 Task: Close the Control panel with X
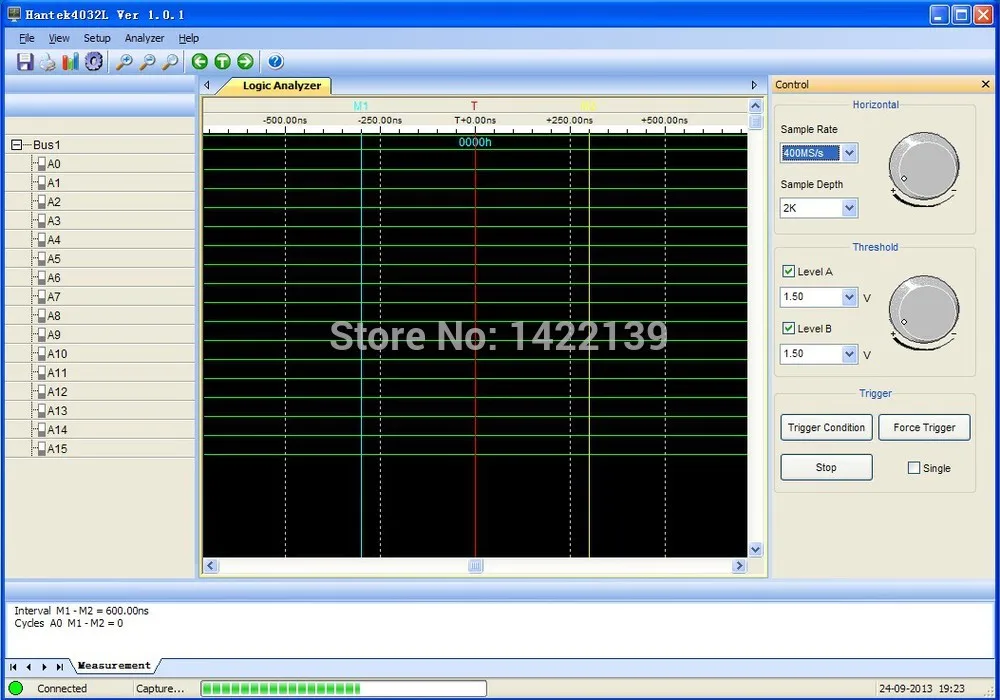pos(985,84)
